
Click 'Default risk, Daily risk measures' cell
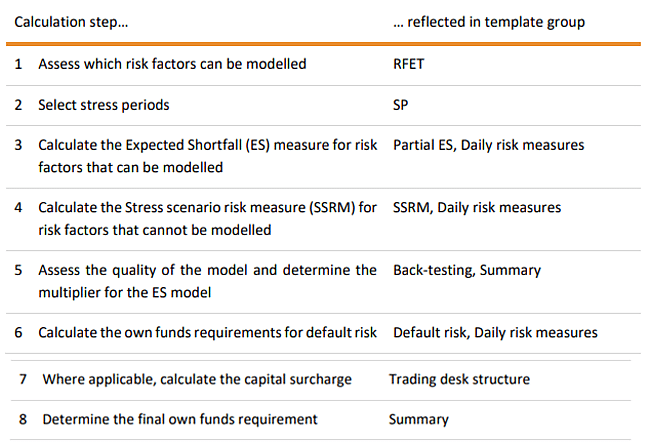click(495, 333)
